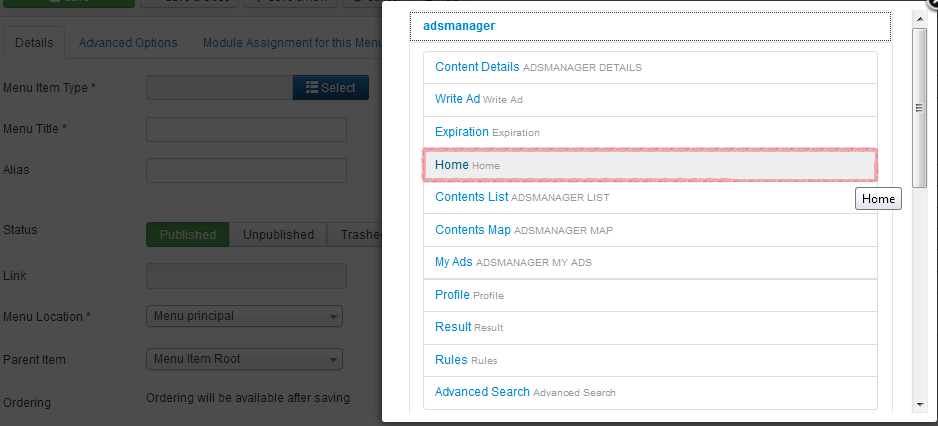This screenshot has width=938, height=426.
Task: Choose the Contents Map menu type
Action: click(x=650, y=230)
